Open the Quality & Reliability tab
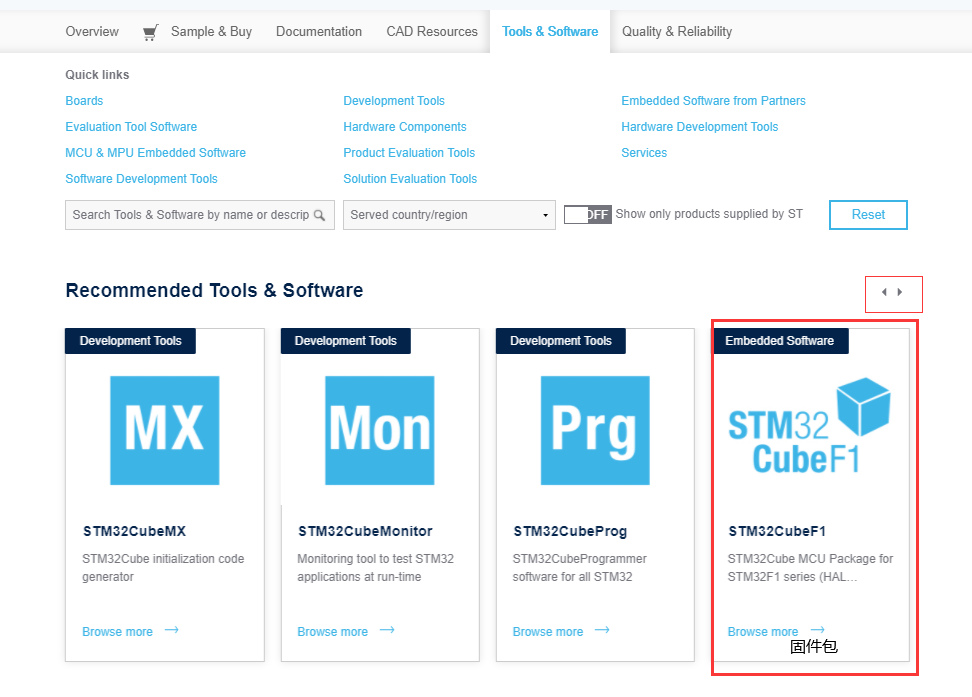Screen dimensions: 972x697 click(x=677, y=32)
